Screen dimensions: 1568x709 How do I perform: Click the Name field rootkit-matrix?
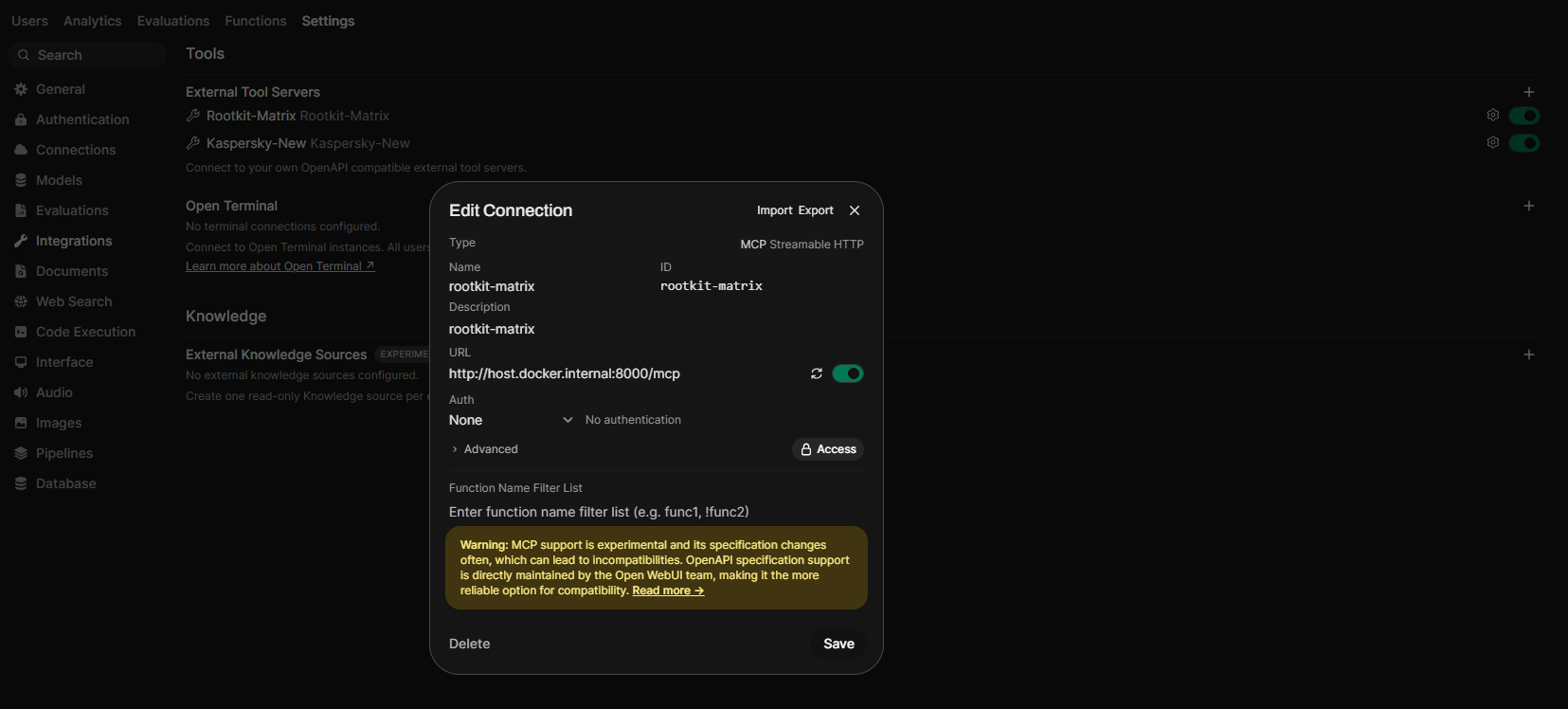pyautogui.click(x=550, y=286)
